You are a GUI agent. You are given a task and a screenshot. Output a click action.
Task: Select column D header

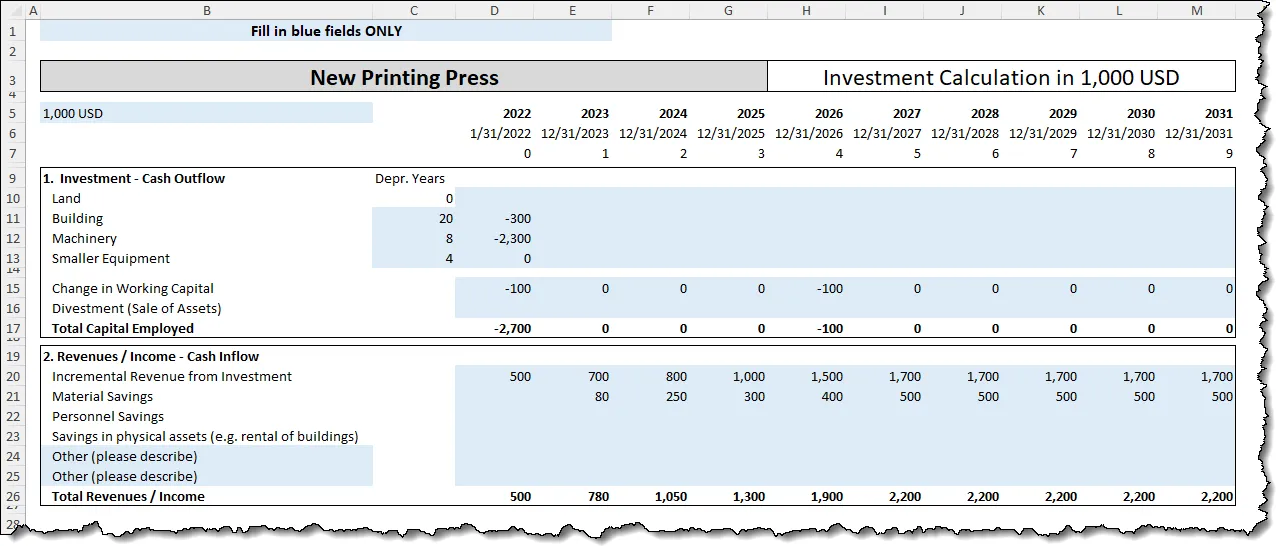coord(494,10)
